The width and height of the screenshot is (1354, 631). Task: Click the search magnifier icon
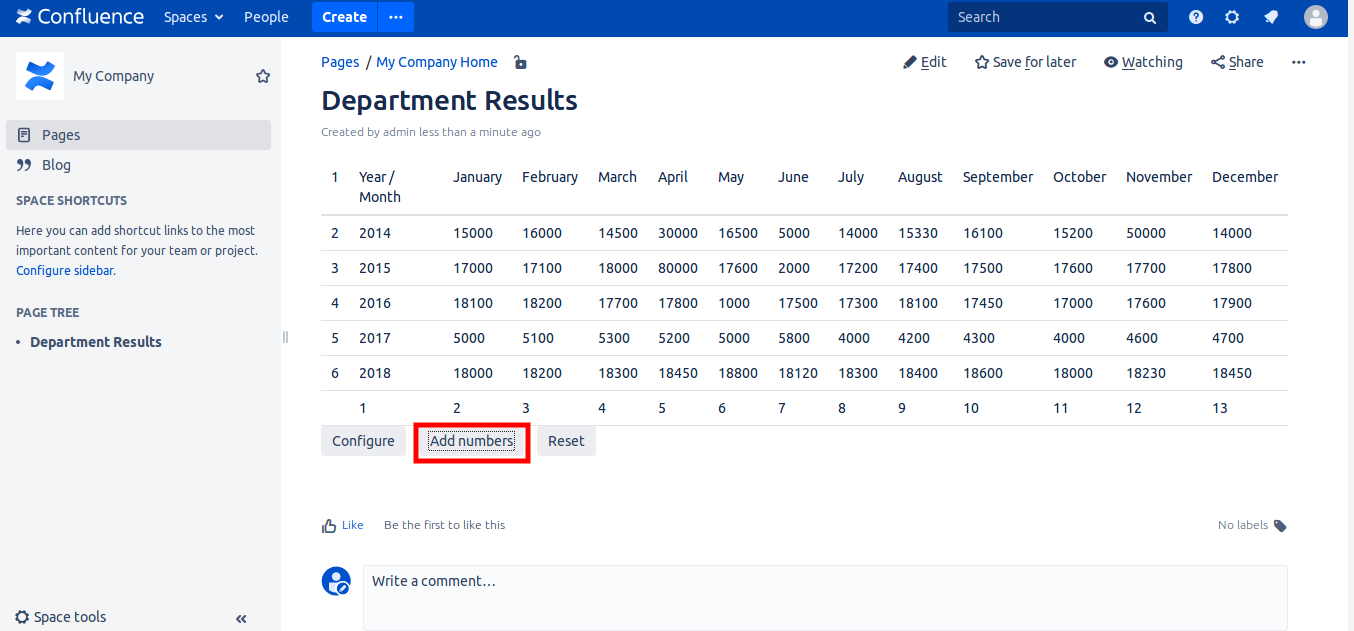[x=1150, y=18]
